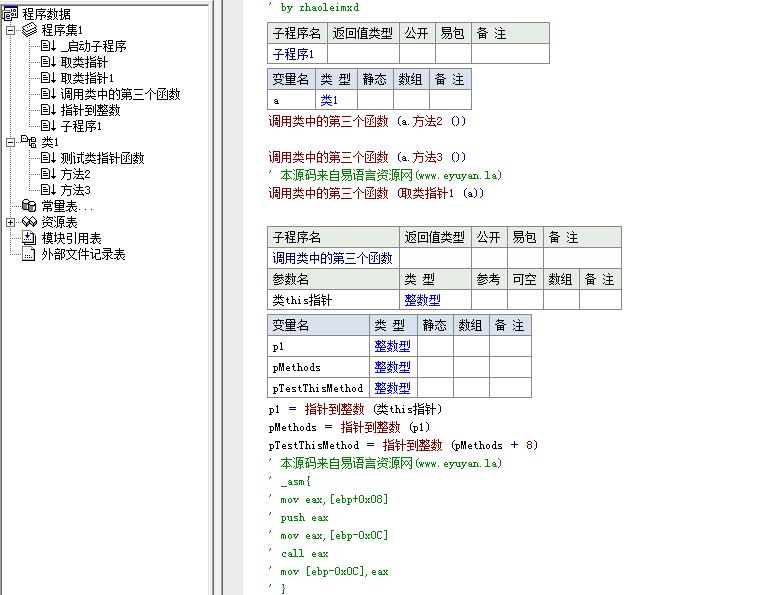This screenshot has width=763, height=595.
Task: Click the 外部文件记录表 document icon
Action: tap(29, 254)
